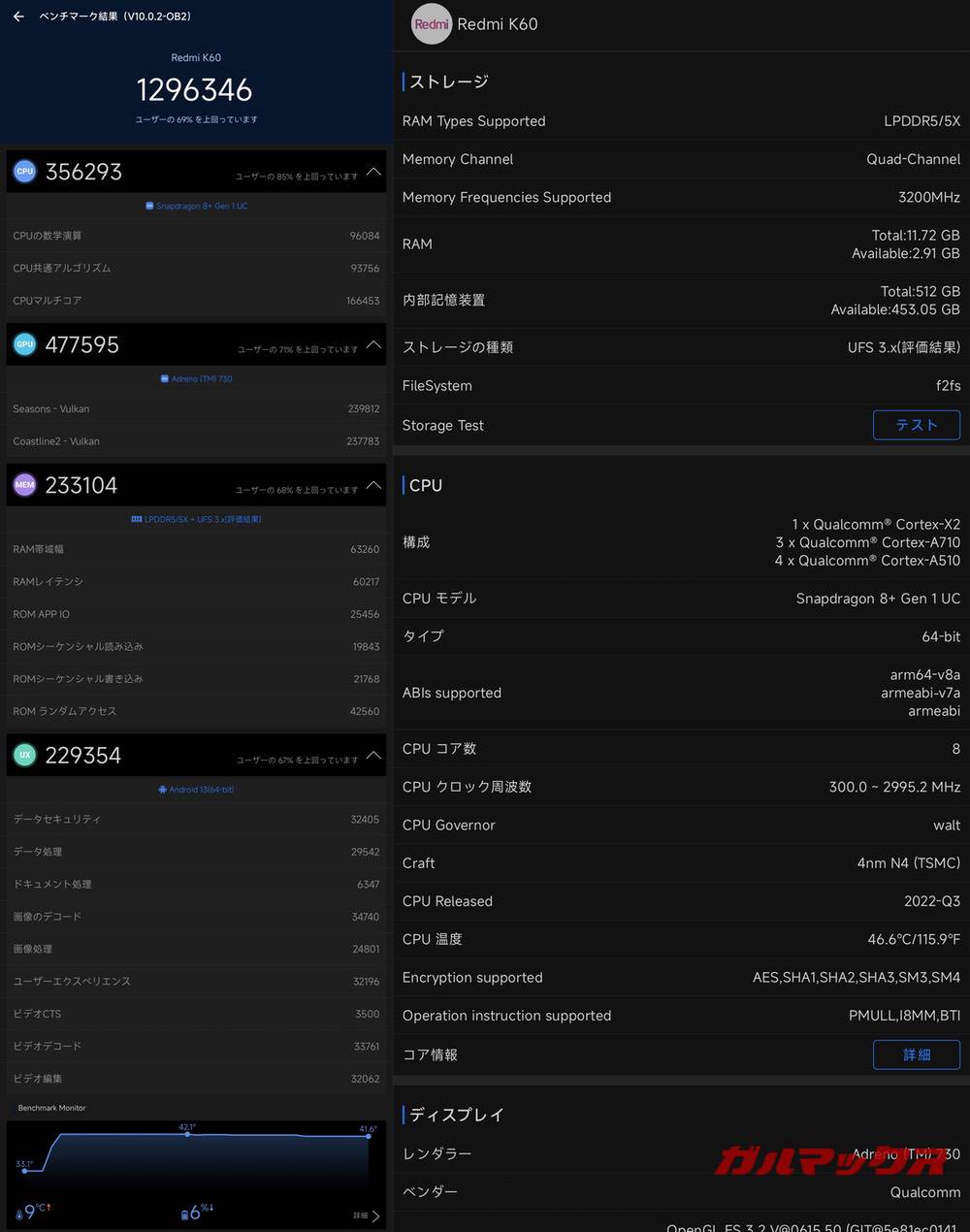The width and height of the screenshot is (970, 1232).
Task: Click the Snapdragon 8+ Gen 1 UC chip icon
Action: [151, 206]
